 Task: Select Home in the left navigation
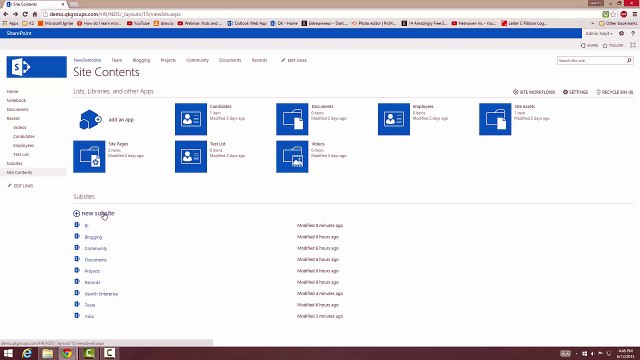[12, 91]
